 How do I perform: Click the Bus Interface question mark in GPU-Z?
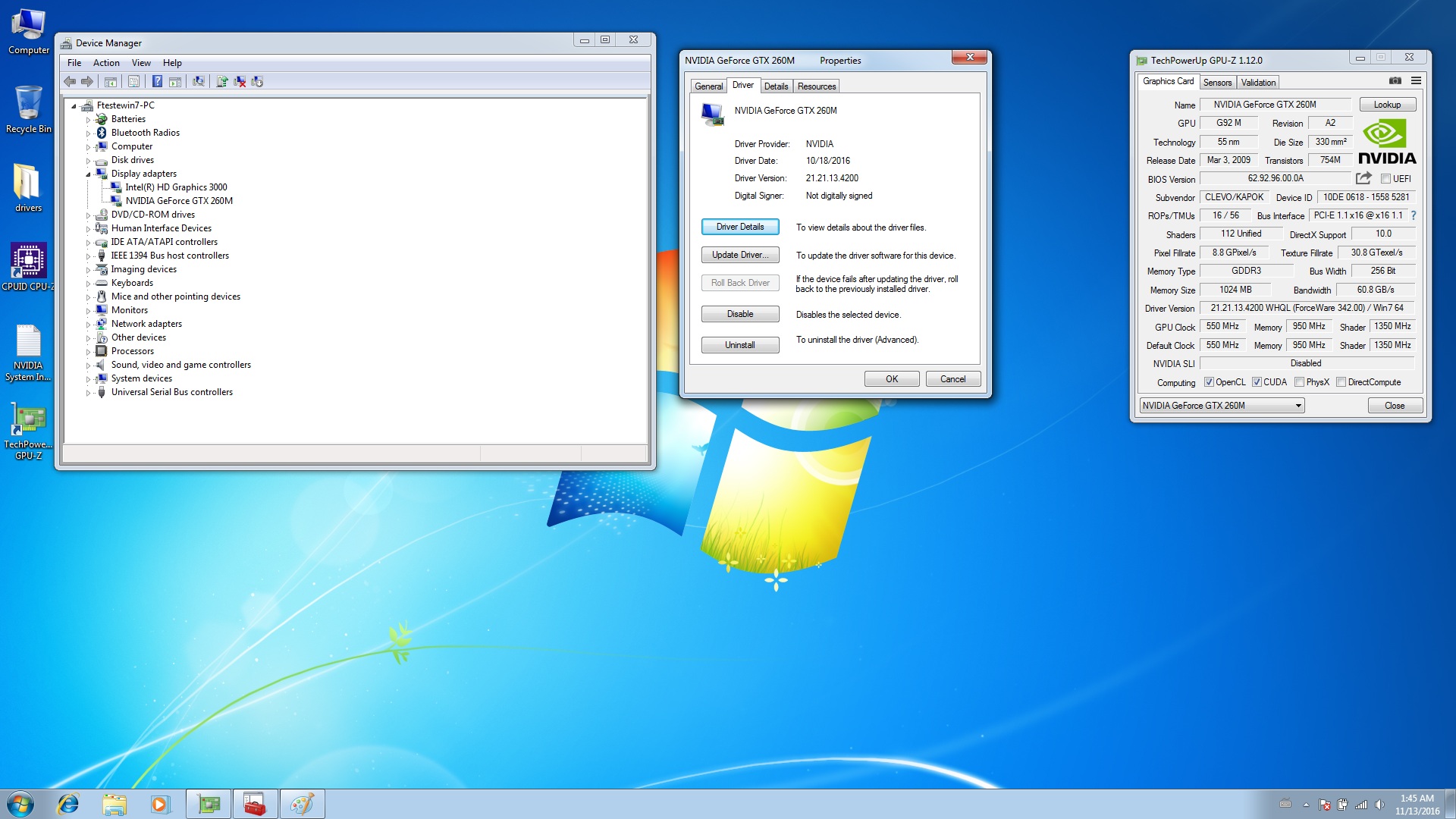tap(1414, 216)
